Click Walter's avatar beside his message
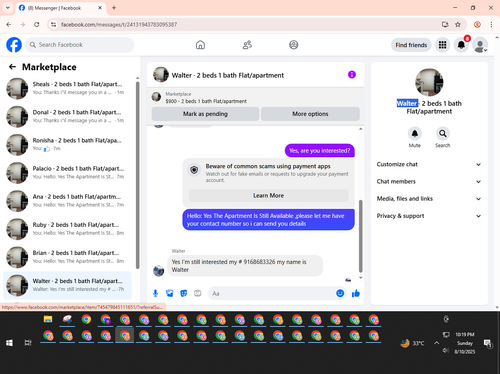Screen dimensions: 500x374 tap(159, 270)
